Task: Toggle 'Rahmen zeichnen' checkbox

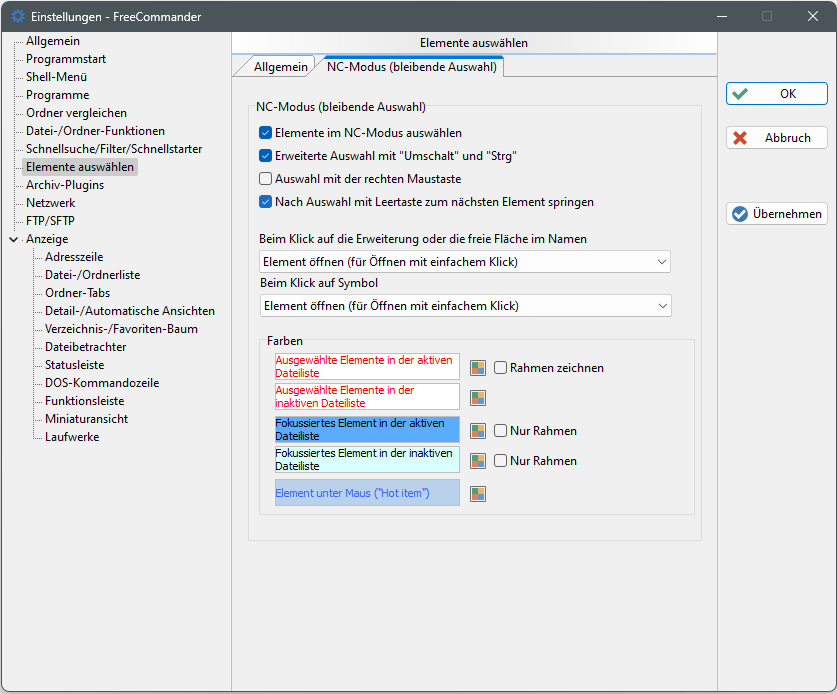Action: tap(501, 367)
